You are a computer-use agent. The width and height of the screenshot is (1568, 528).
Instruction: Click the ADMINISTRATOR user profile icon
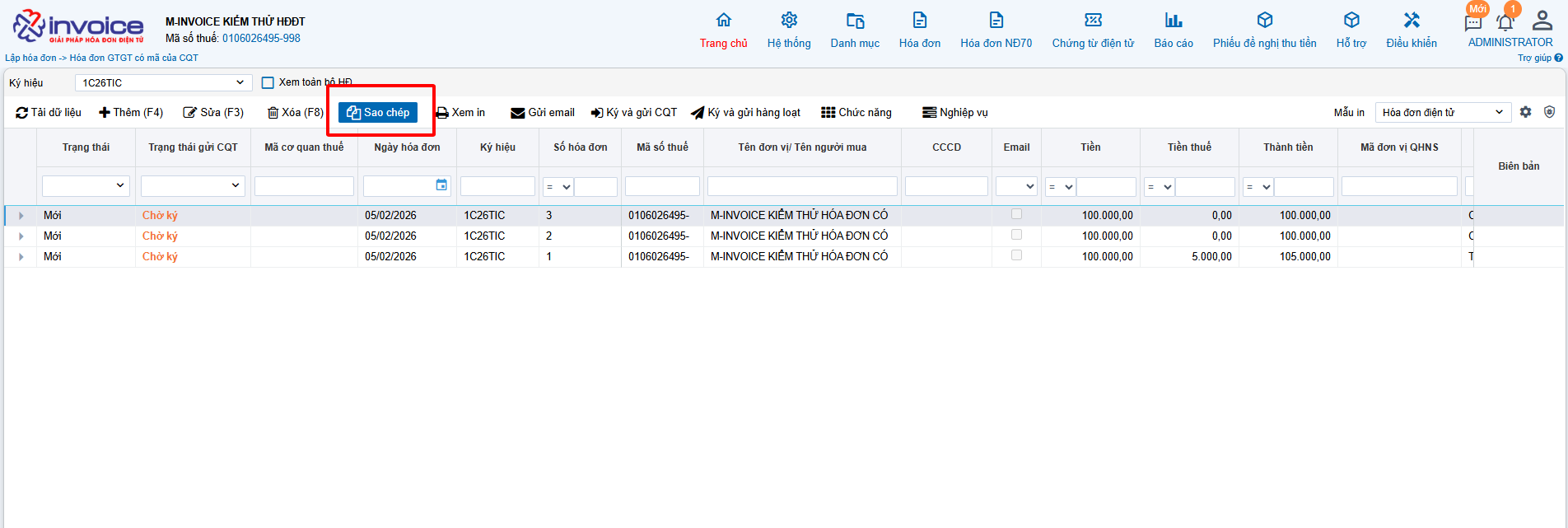(x=1542, y=21)
